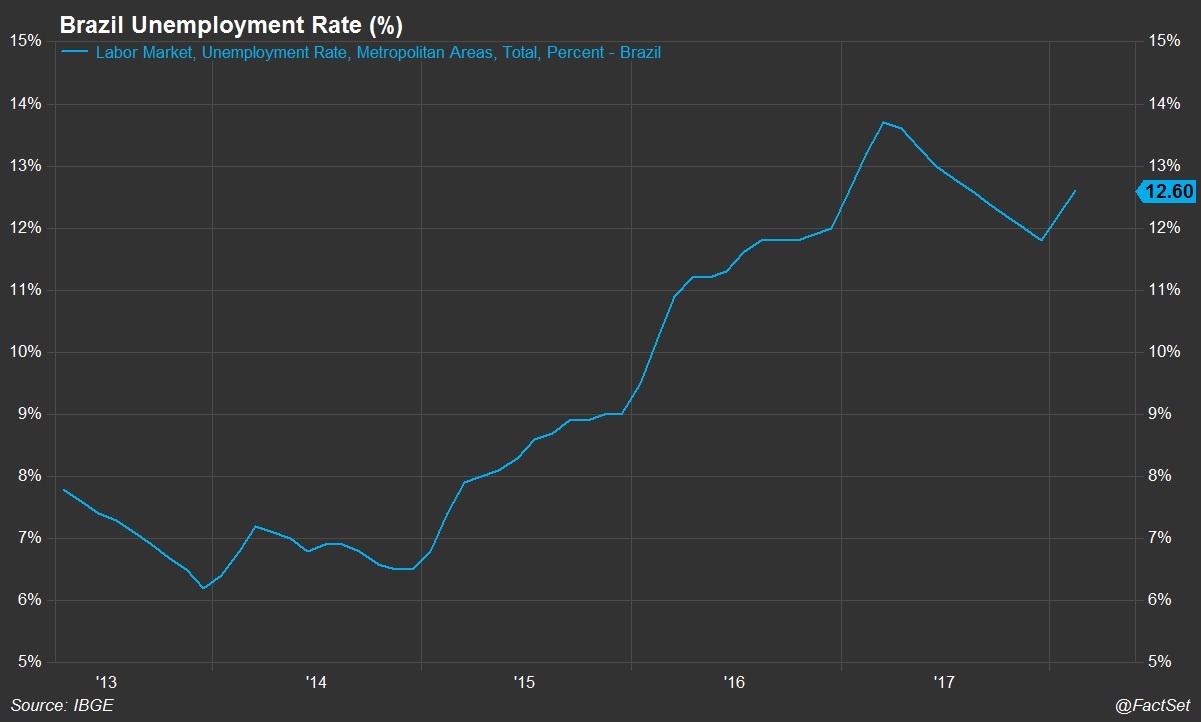Click the '13 year label on x-axis

106,683
